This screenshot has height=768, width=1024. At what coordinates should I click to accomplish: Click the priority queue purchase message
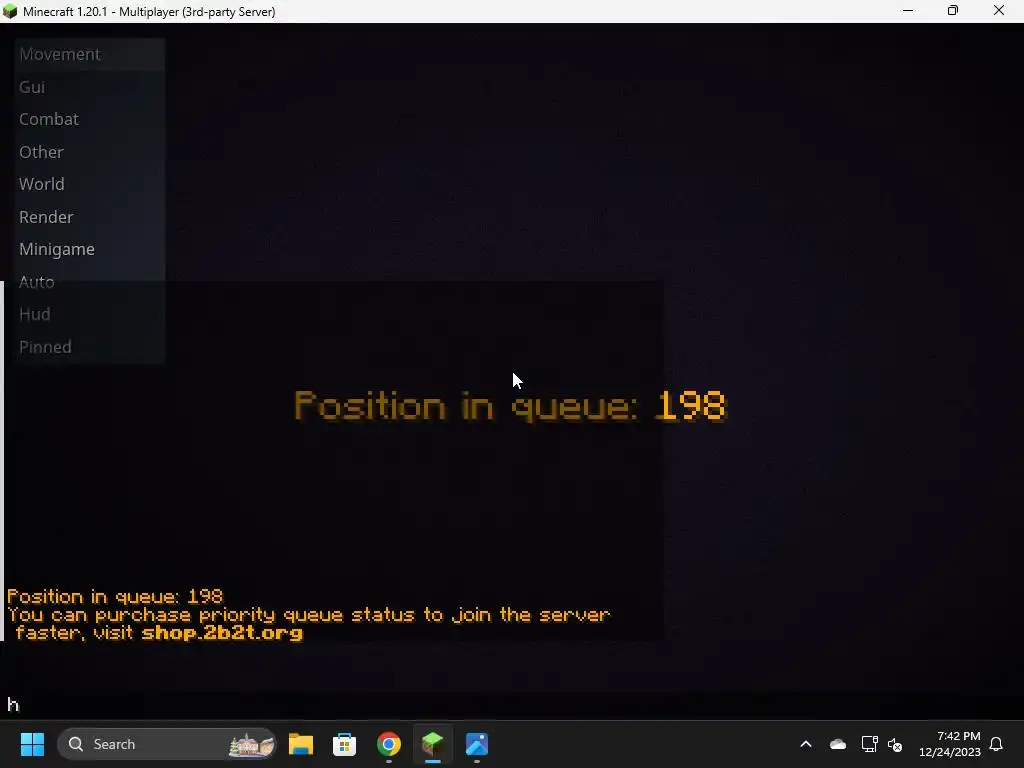coord(308,624)
